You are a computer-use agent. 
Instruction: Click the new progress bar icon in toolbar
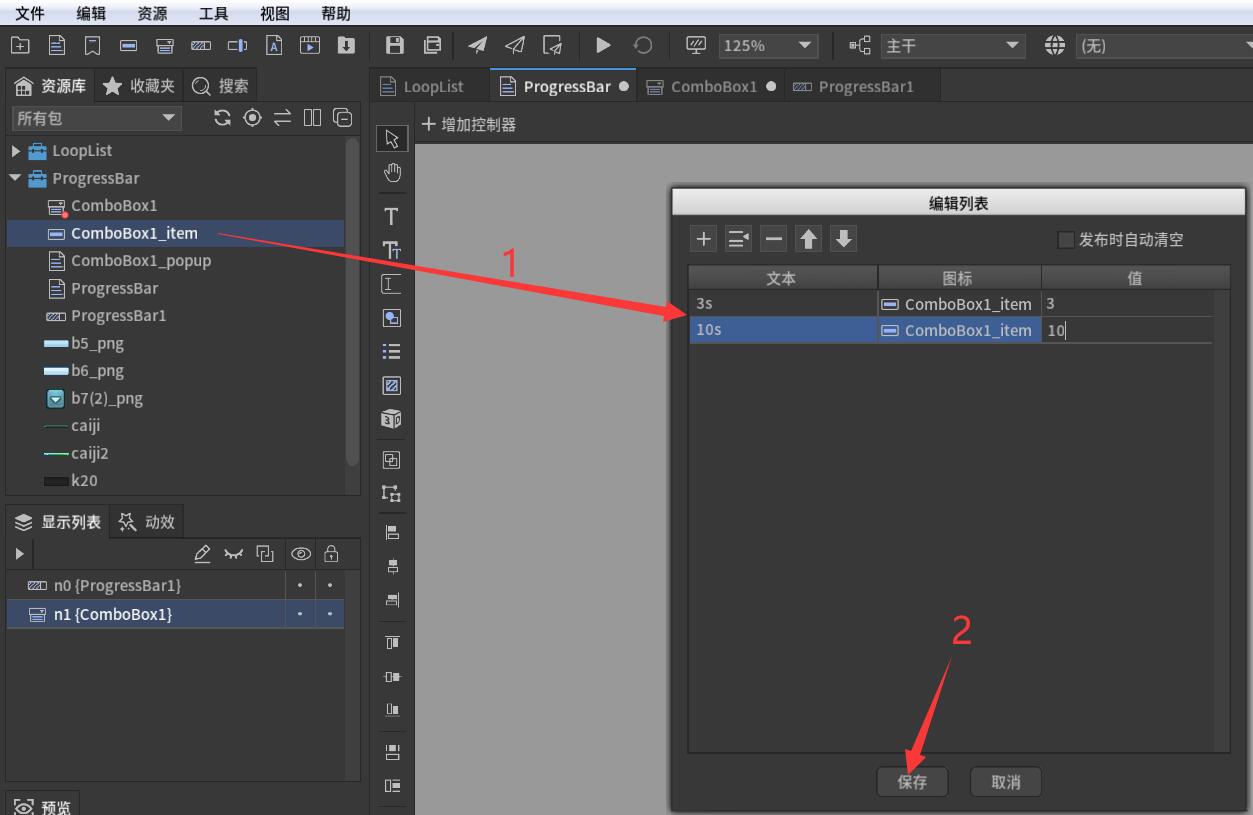201,45
